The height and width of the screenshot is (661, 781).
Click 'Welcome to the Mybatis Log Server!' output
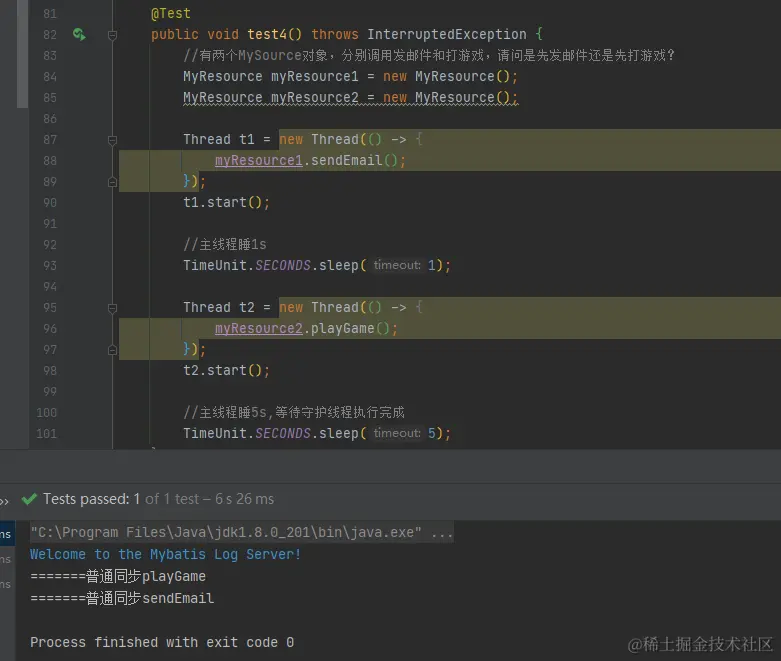pyautogui.click(x=165, y=554)
